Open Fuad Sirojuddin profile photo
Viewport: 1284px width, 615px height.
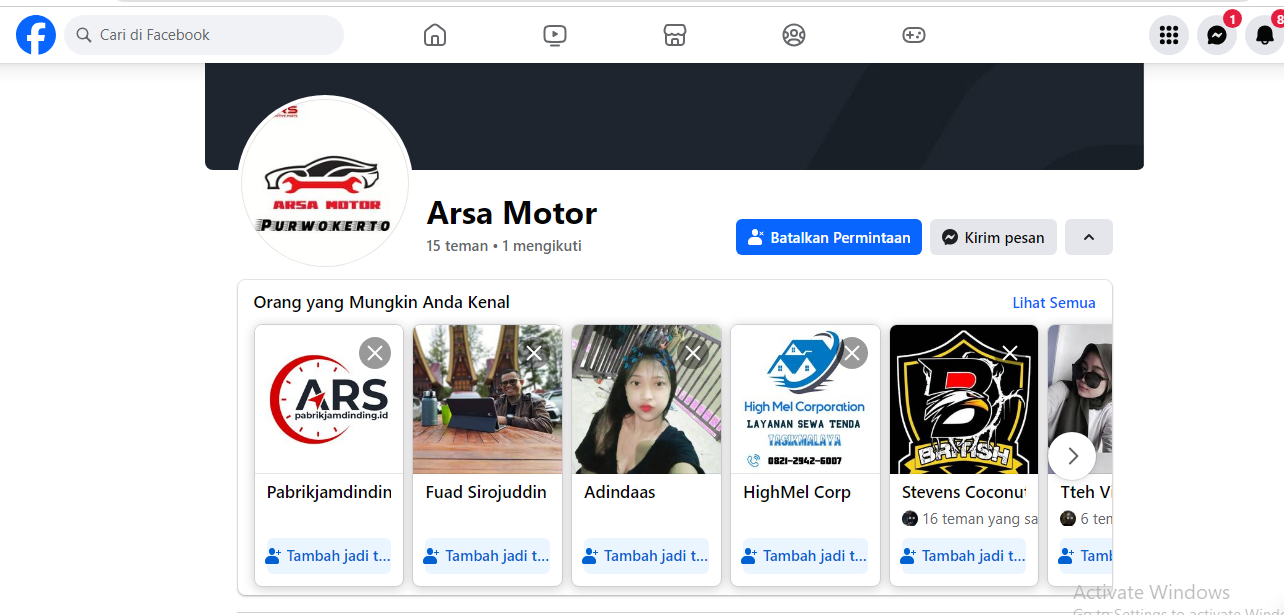(x=487, y=399)
